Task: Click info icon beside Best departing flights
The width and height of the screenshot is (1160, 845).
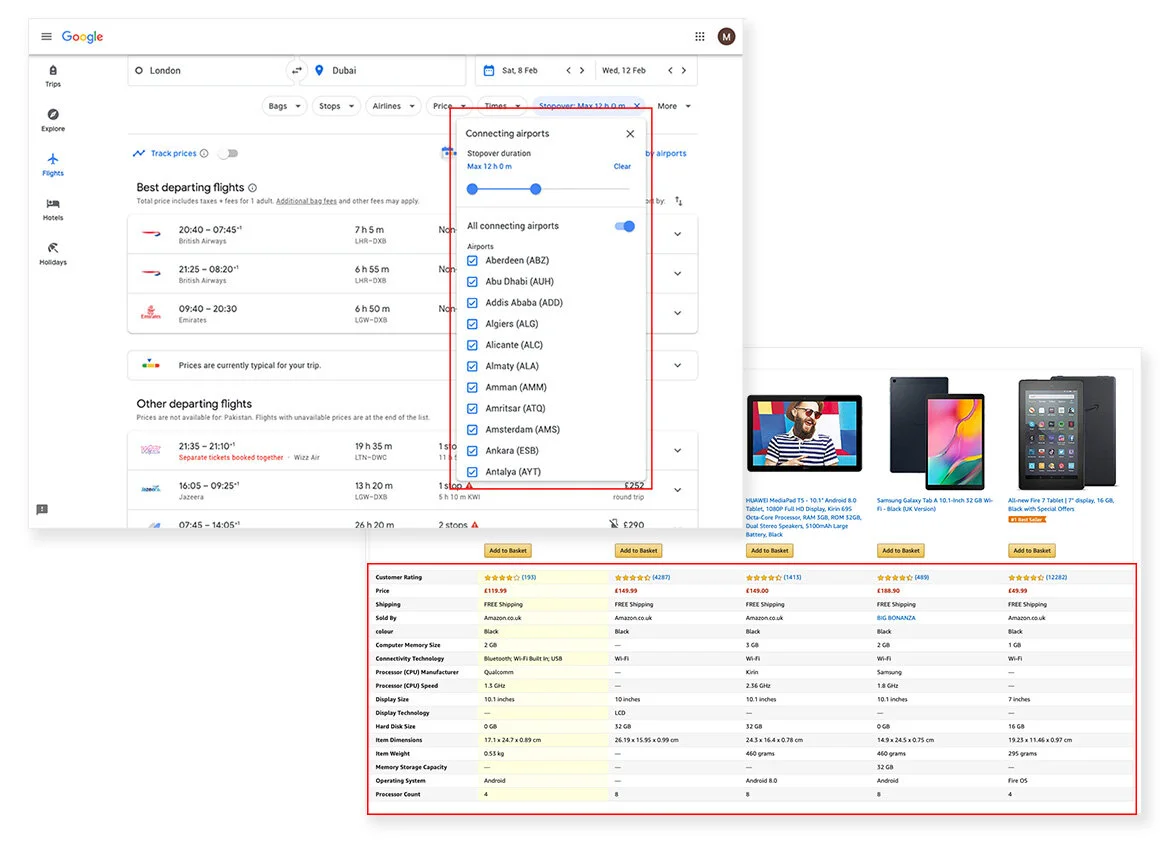Action: (x=252, y=188)
